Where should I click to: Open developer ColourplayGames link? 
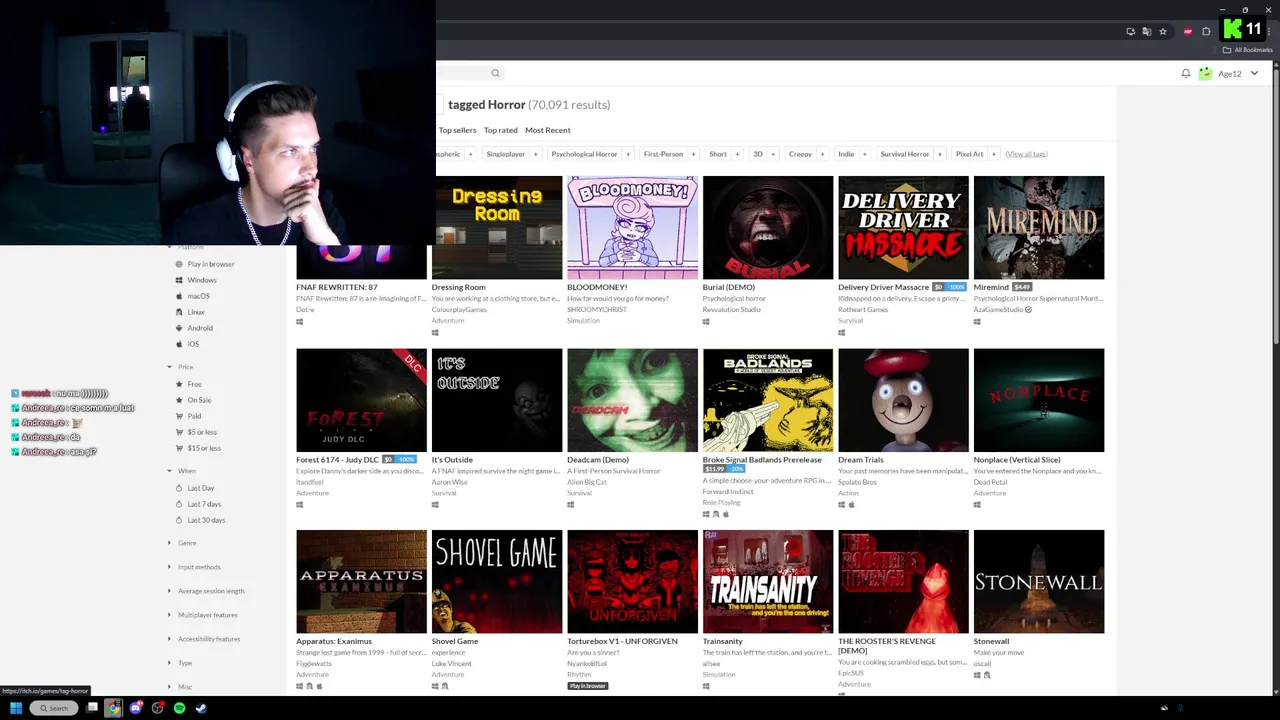[459, 310]
